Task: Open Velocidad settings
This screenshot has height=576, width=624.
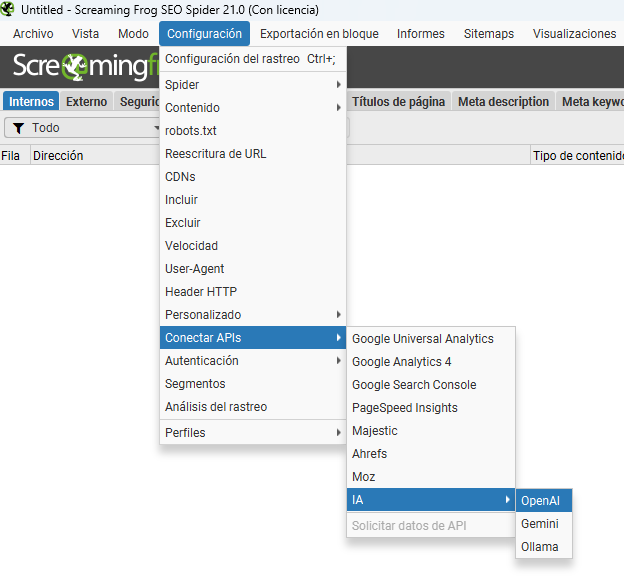Action: pyautogui.click(x=253, y=246)
